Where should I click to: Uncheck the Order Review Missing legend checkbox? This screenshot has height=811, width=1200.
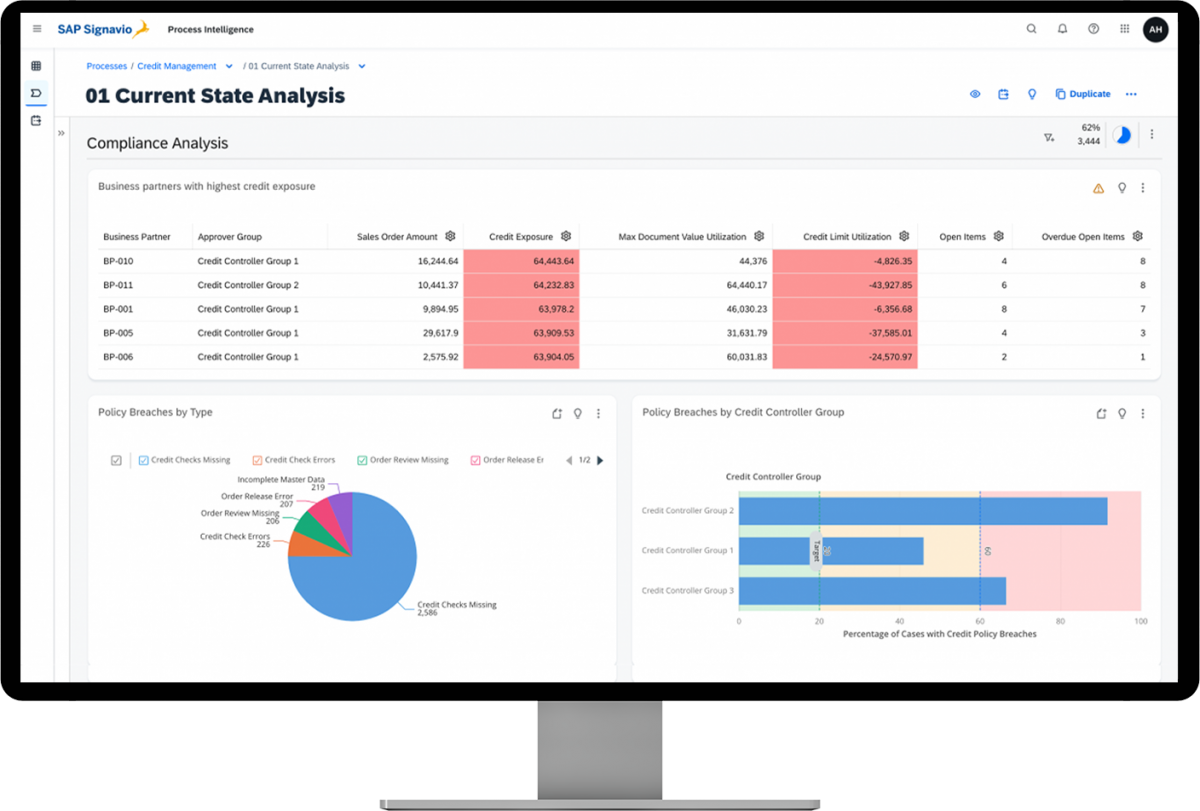click(360, 460)
